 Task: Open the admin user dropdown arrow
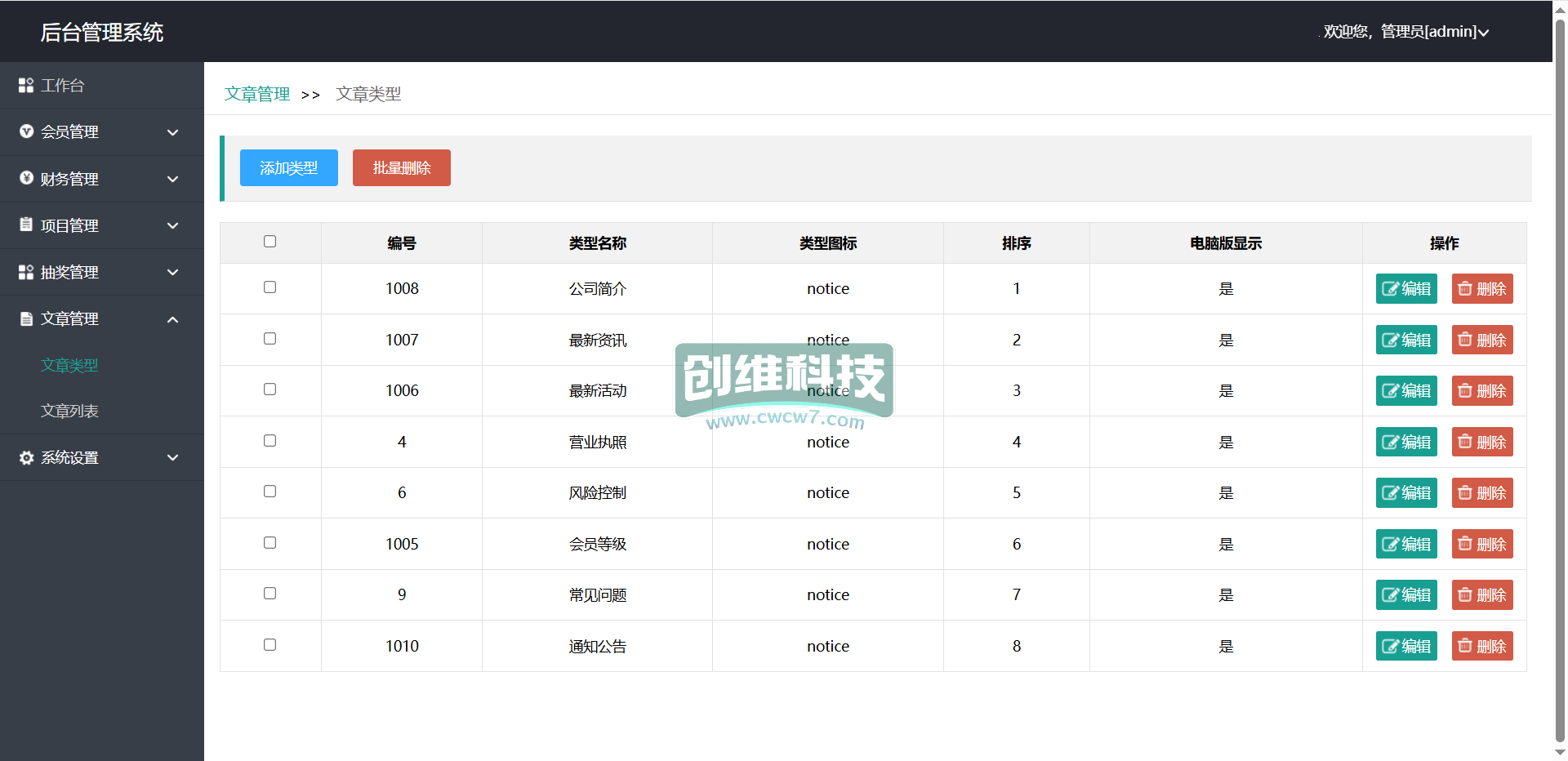(1483, 33)
